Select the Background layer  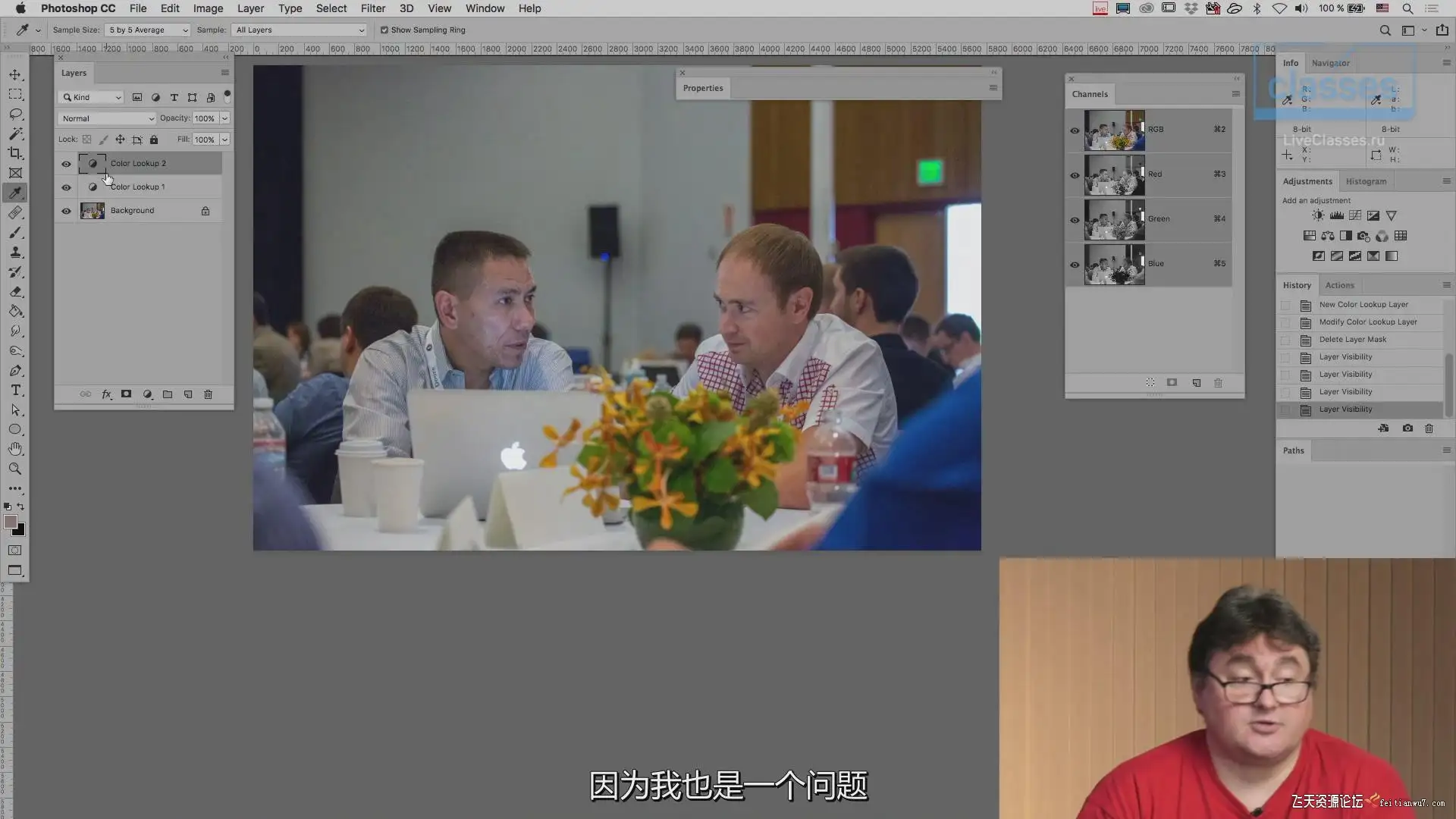(133, 211)
